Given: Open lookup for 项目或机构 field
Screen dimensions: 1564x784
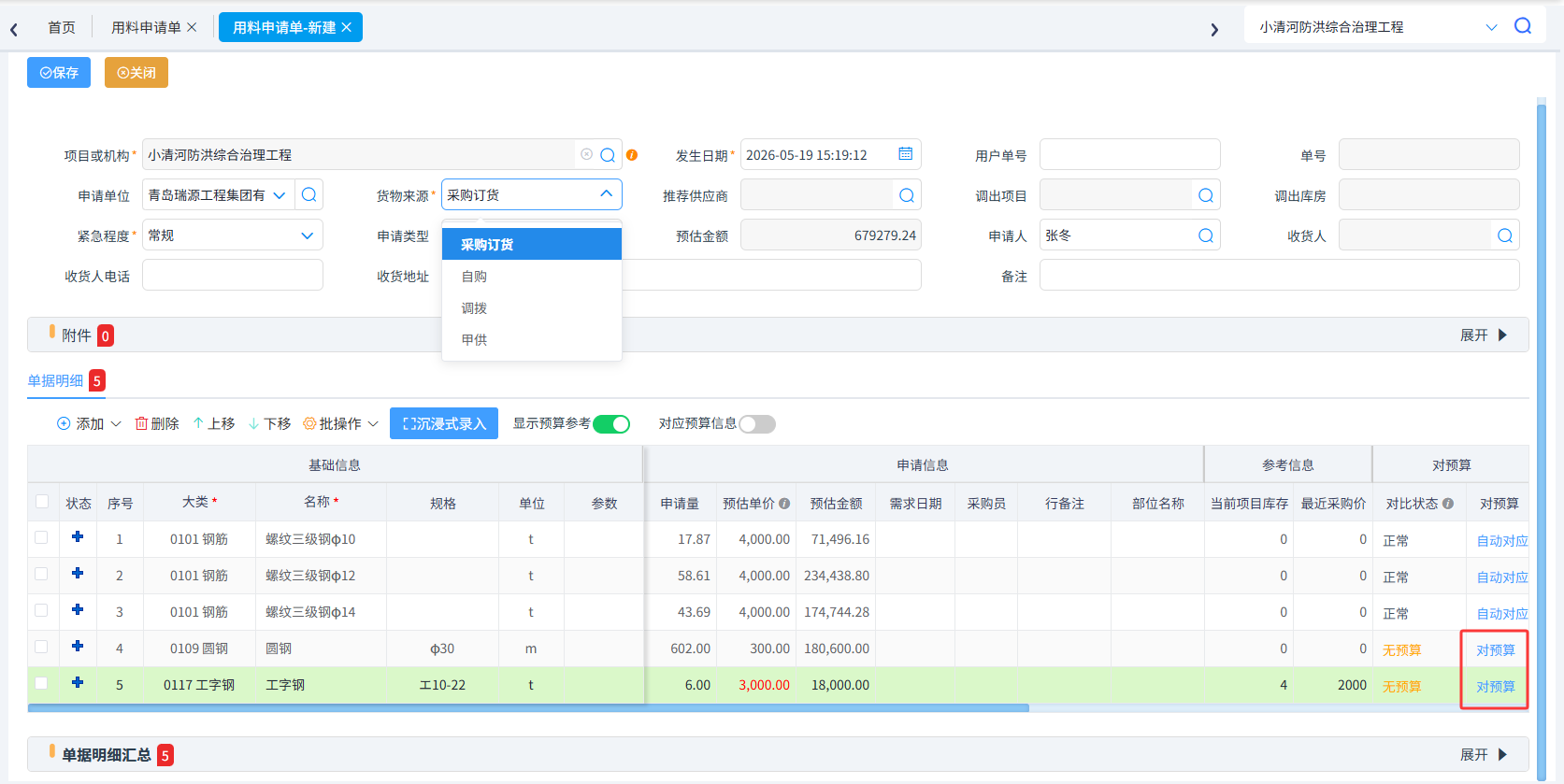Looking at the screenshot, I should 608,155.
